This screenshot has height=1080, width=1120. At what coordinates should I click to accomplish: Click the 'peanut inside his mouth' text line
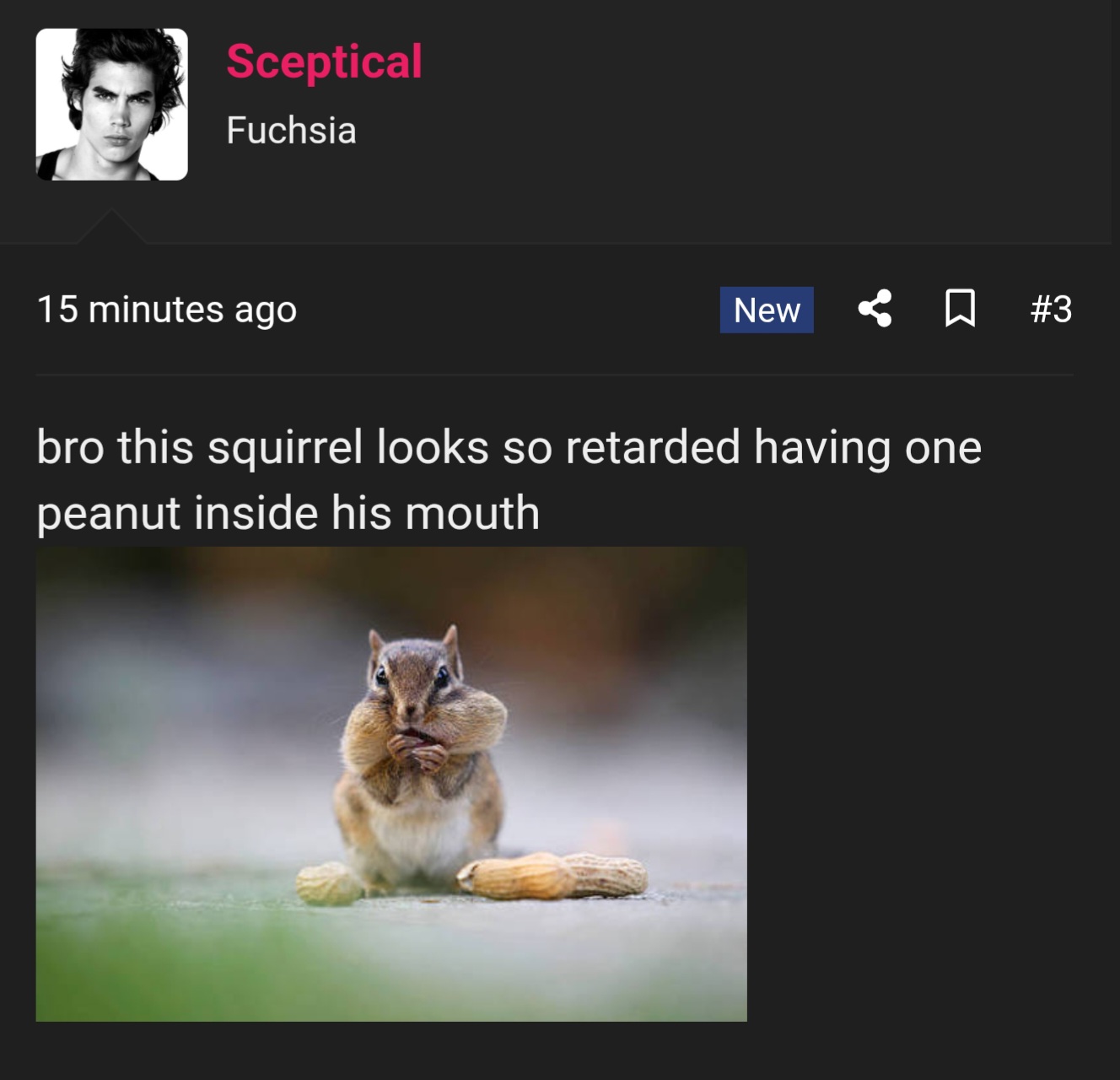(288, 513)
